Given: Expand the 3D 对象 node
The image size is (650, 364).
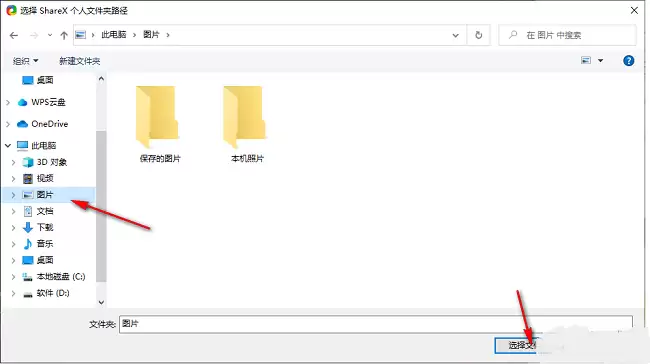Looking at the screenshot, I should click(13, 162).
